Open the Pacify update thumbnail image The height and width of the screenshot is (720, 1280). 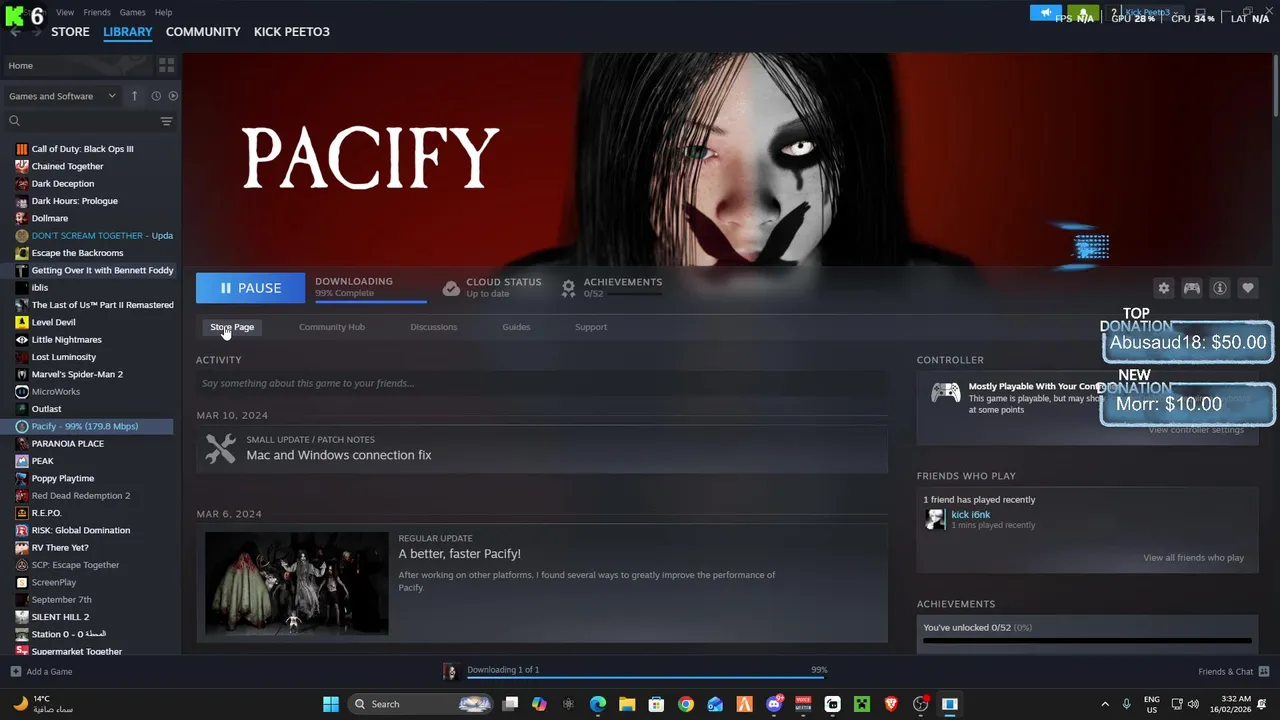pos(296,583)
